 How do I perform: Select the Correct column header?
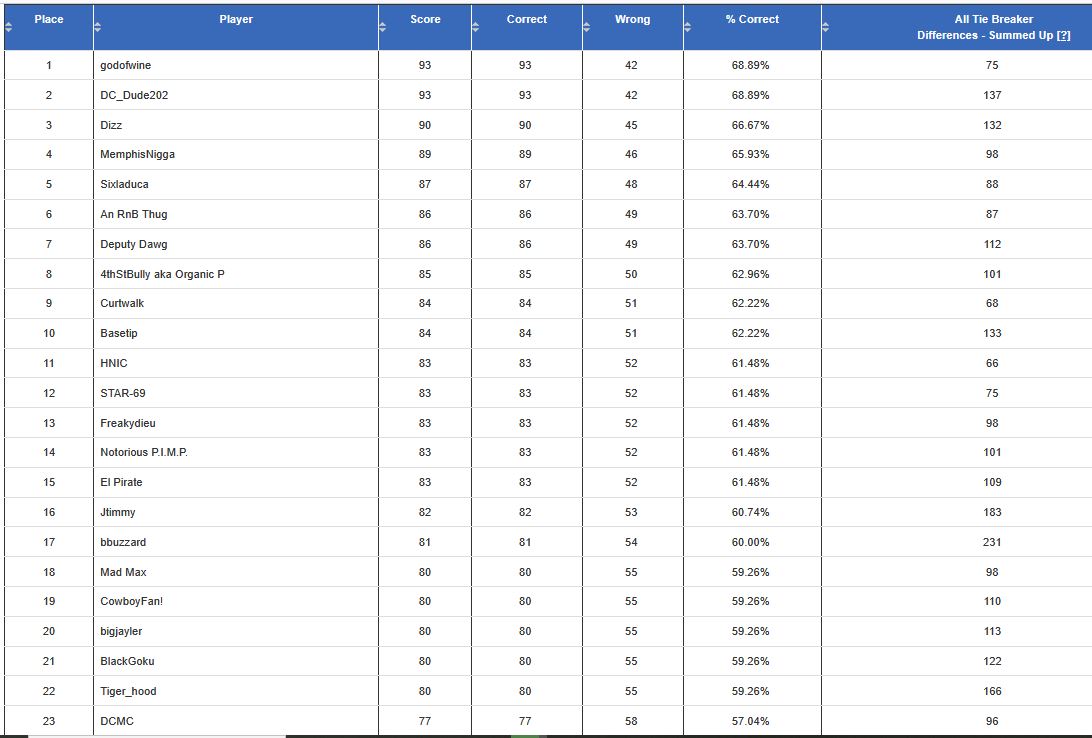click(x=526, y=19)
